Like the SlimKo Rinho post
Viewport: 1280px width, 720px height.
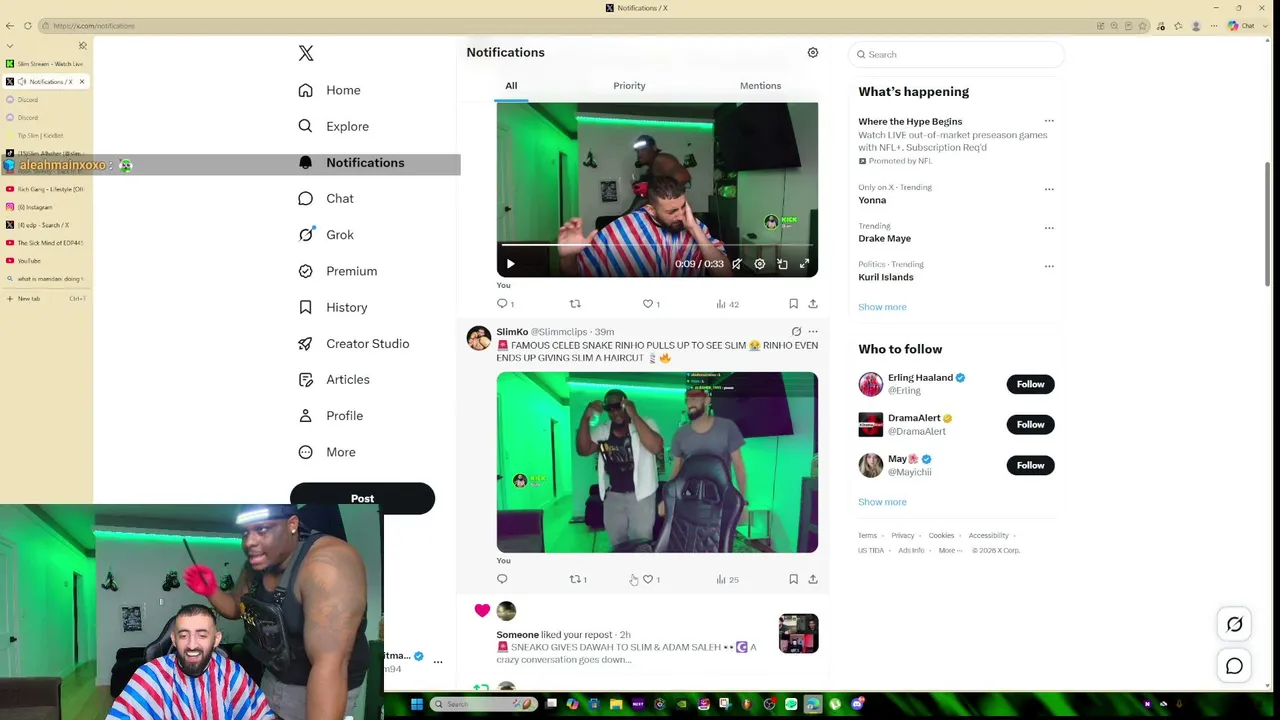click(x=650, y=579)
